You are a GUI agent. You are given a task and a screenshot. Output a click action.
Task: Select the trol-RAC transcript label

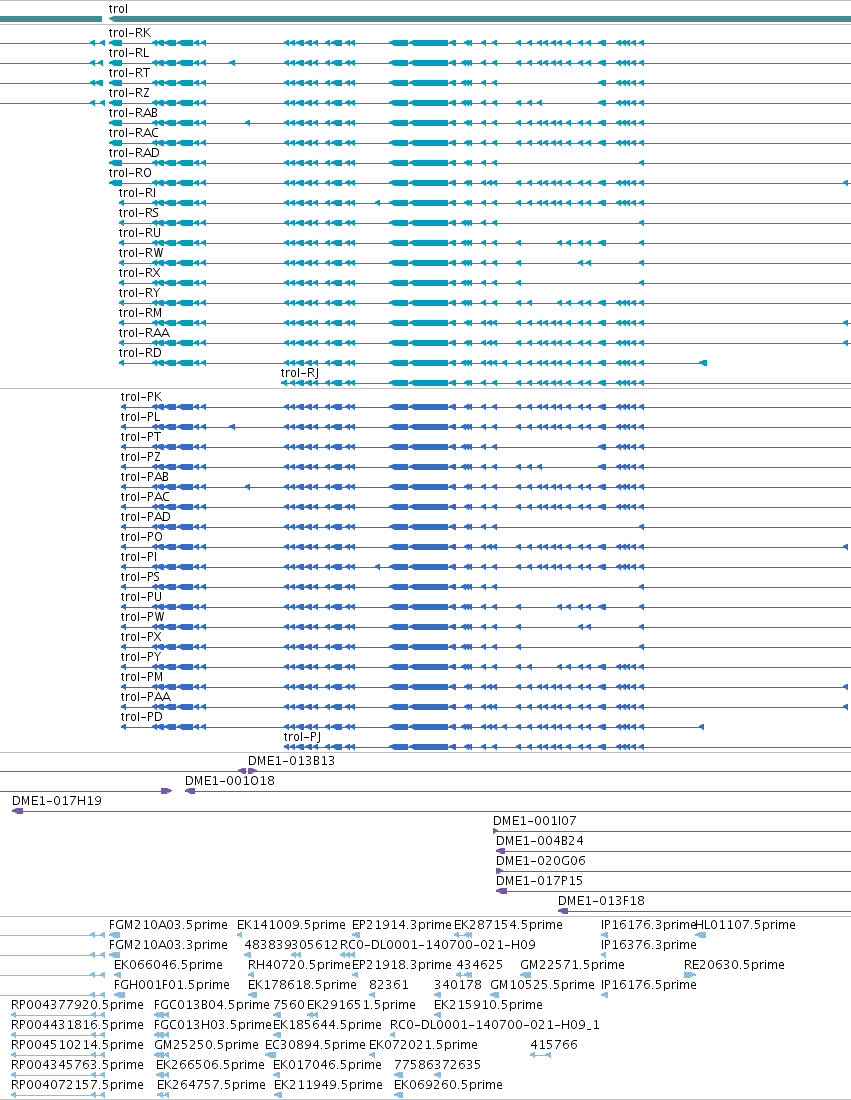134,133
